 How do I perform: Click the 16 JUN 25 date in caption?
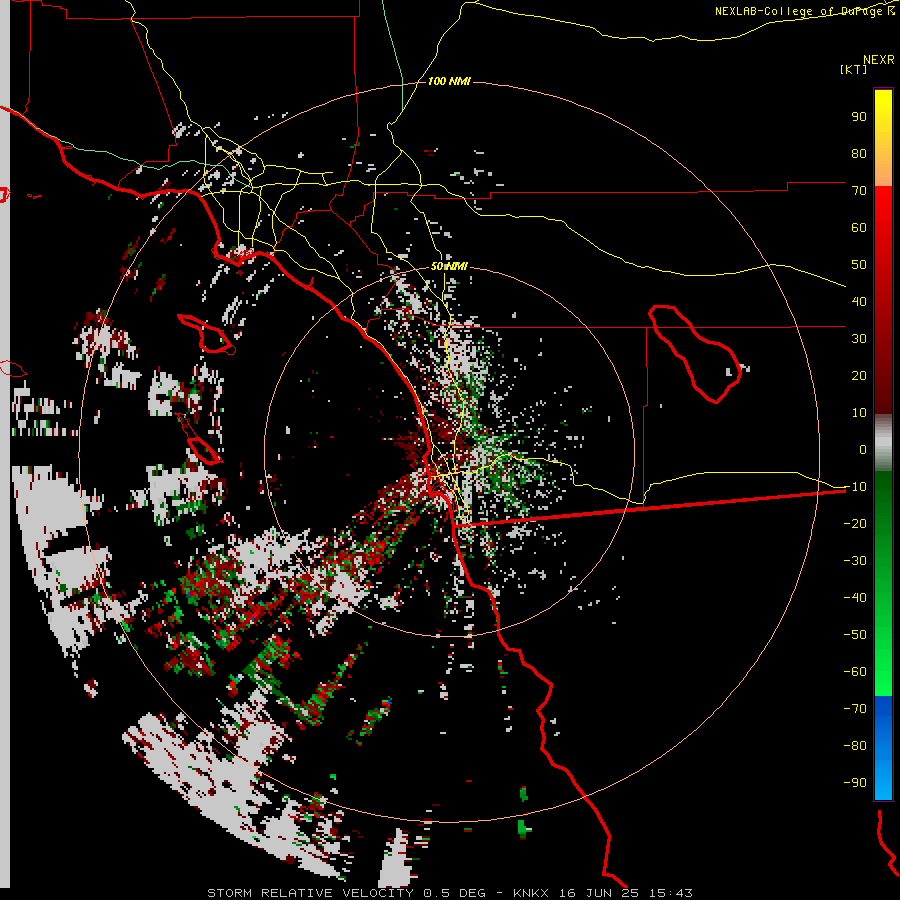coord(599,893)
